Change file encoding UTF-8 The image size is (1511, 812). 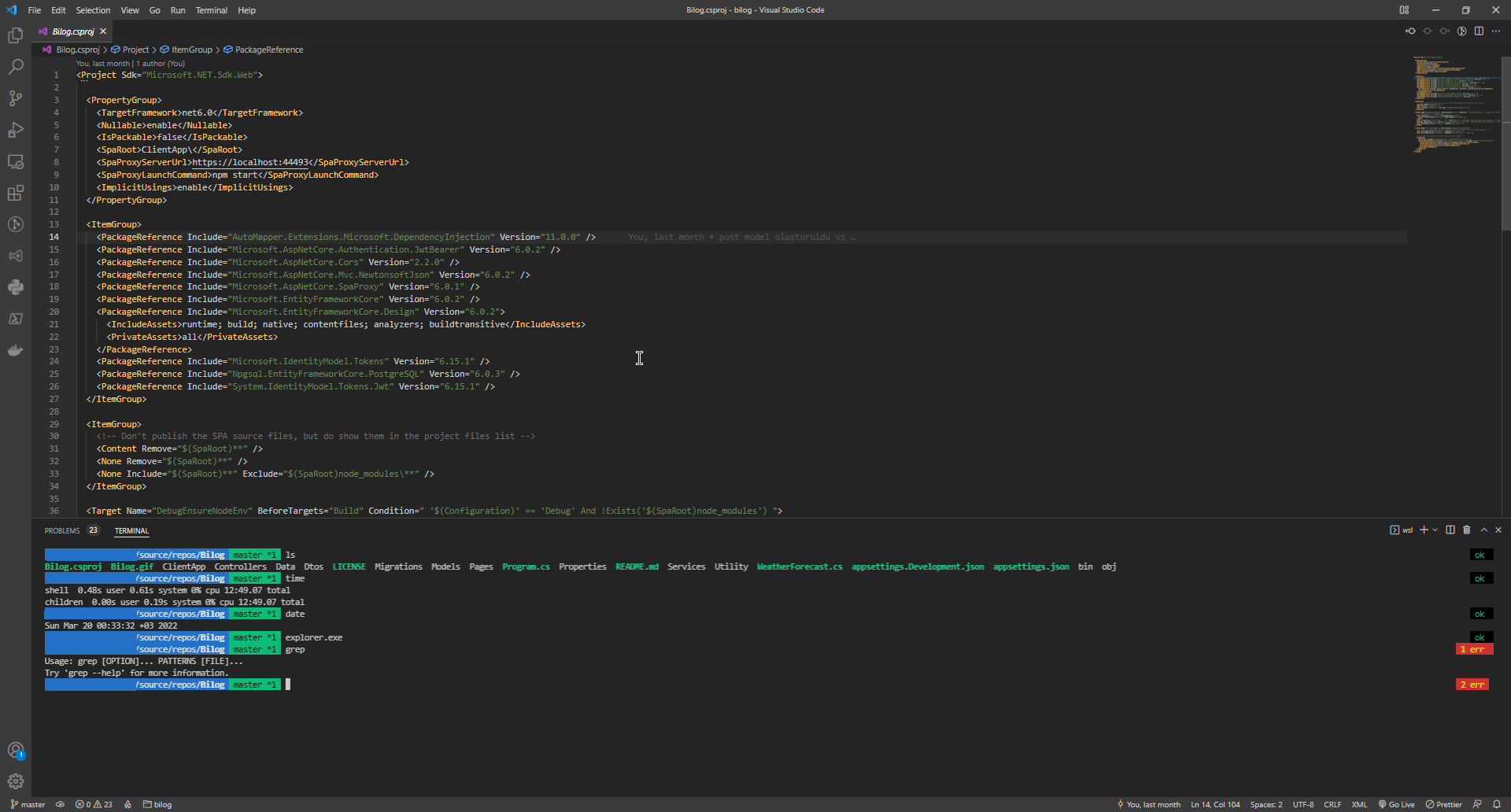click(x=1303, y=804)
